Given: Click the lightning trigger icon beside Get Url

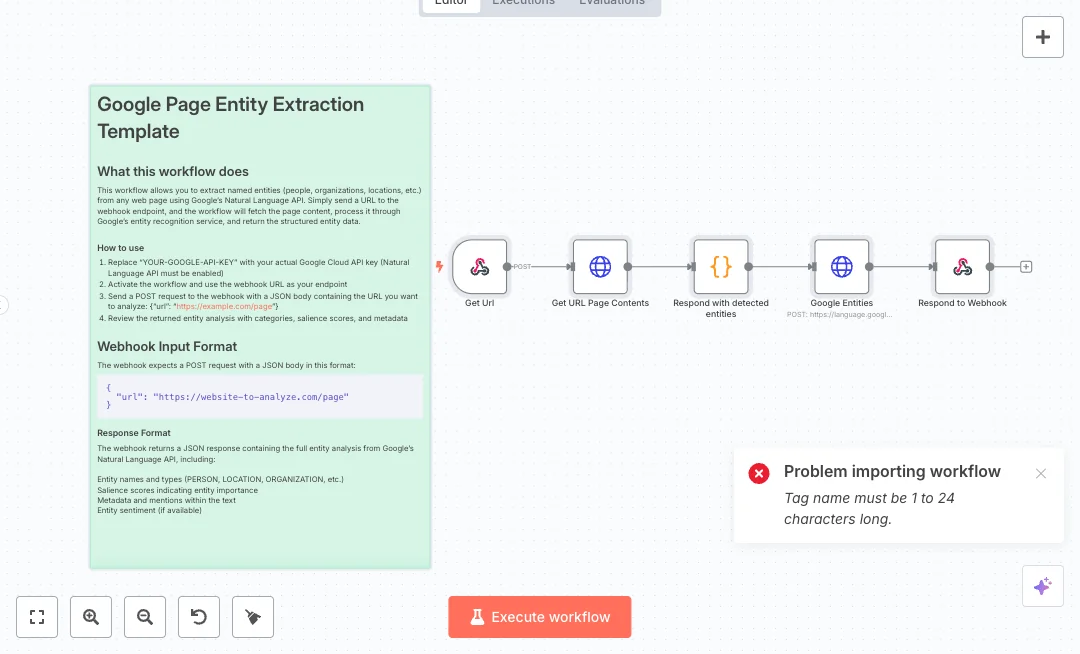Looking at the screenshot, I should 439,267.
